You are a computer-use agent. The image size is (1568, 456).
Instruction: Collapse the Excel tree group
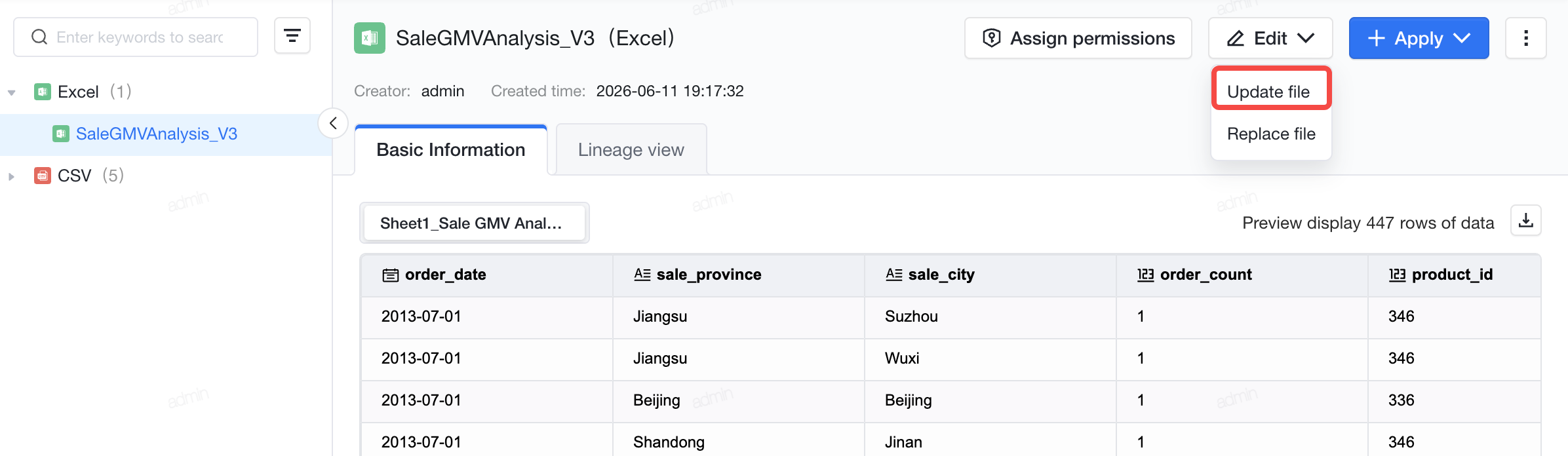12,92
